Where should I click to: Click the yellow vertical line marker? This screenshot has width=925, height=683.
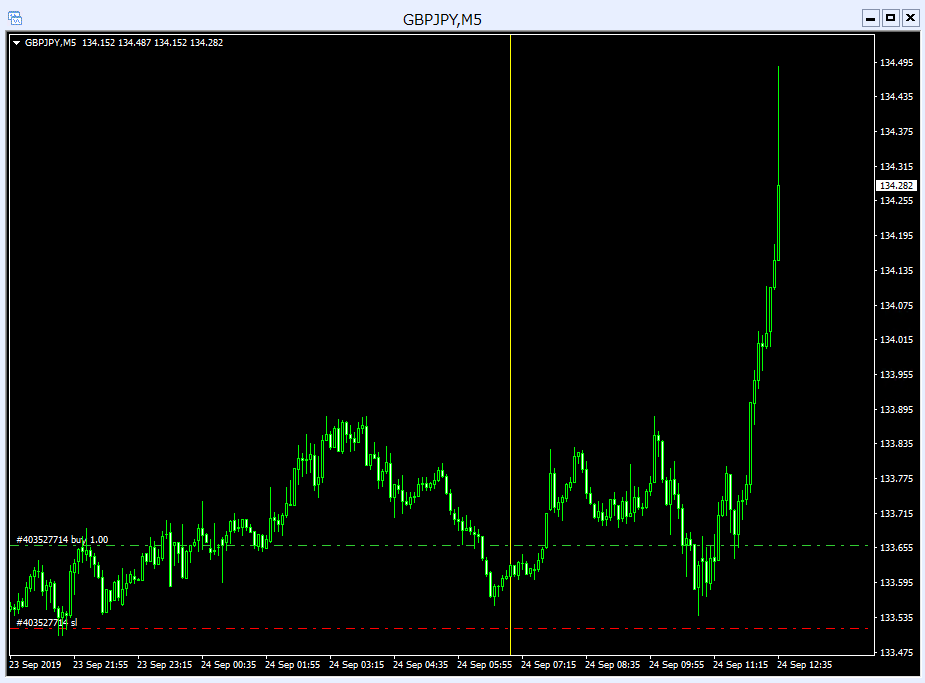click(x=510, y=345)
